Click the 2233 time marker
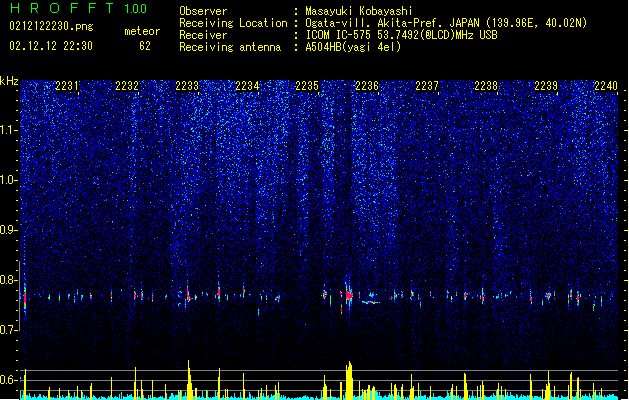 coord(187,86)
